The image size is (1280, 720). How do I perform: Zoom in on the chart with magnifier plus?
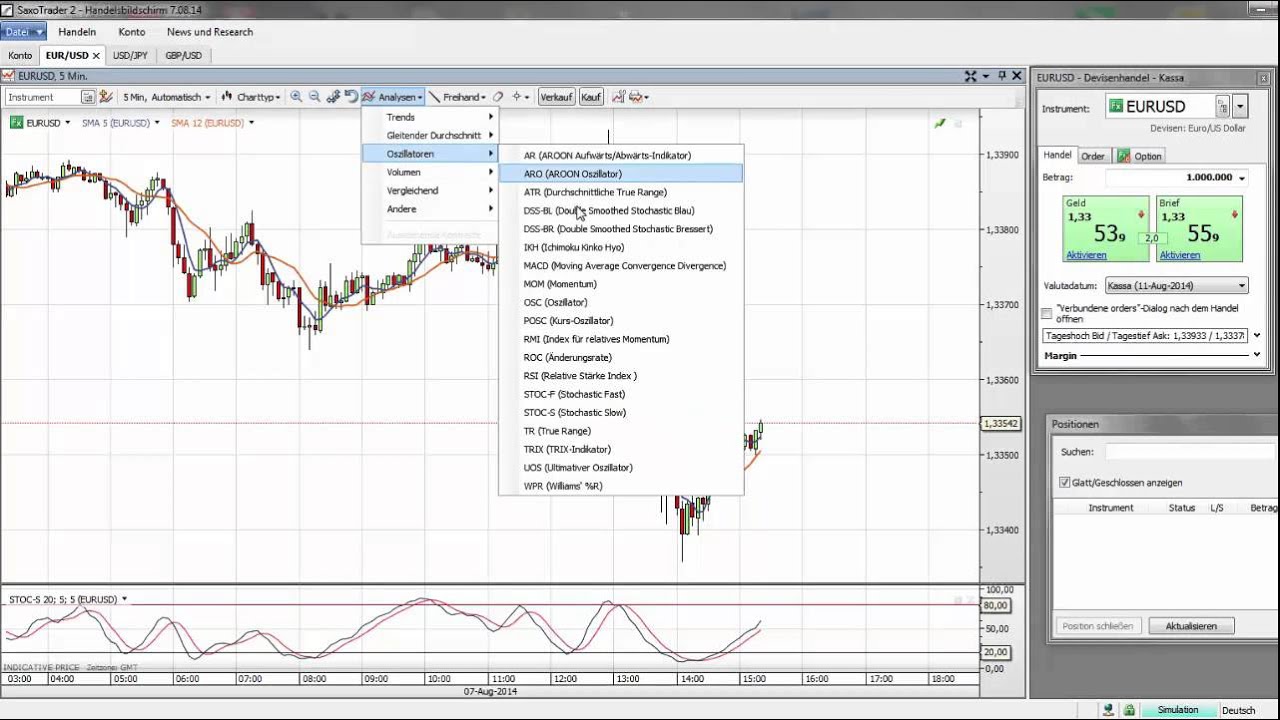(296, 97)
